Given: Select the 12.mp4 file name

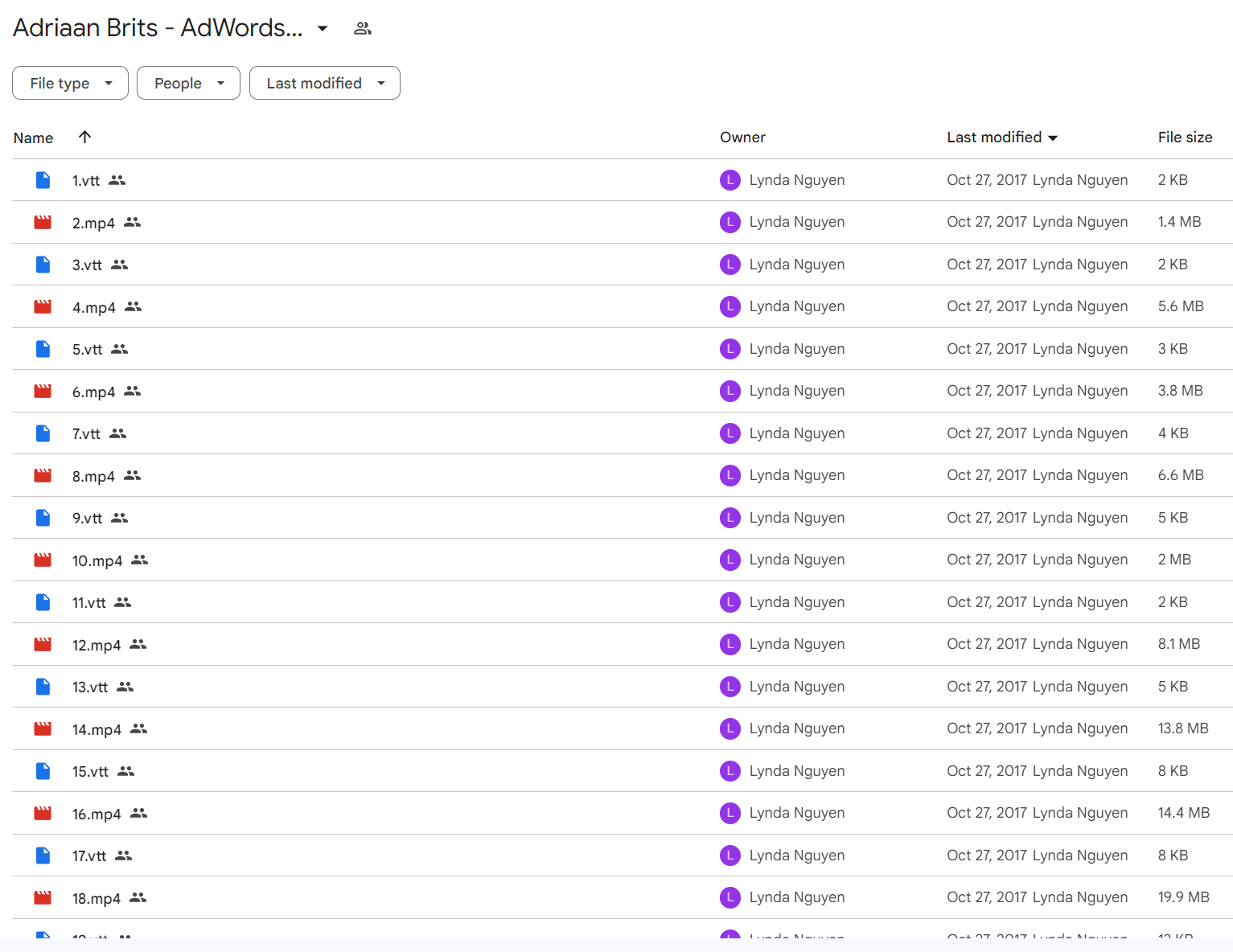Looking at the screenshot, I should click(97, 646).
